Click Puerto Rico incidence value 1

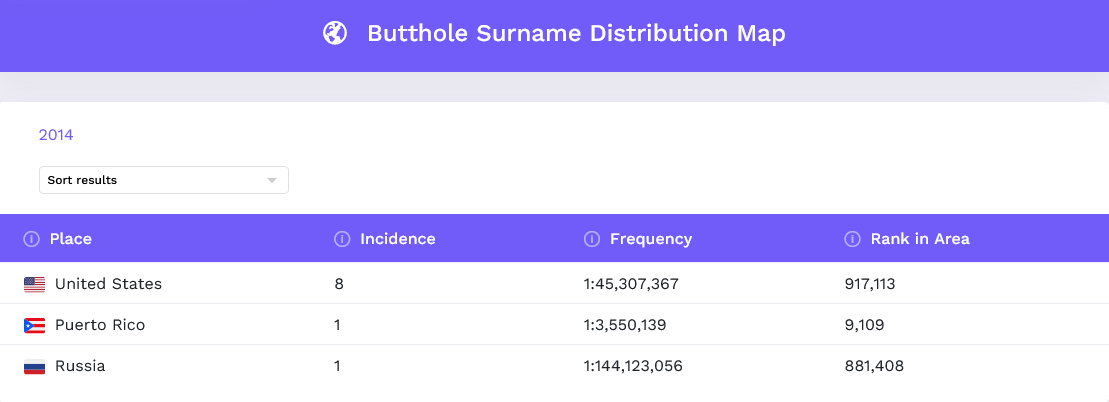(337, 325)
